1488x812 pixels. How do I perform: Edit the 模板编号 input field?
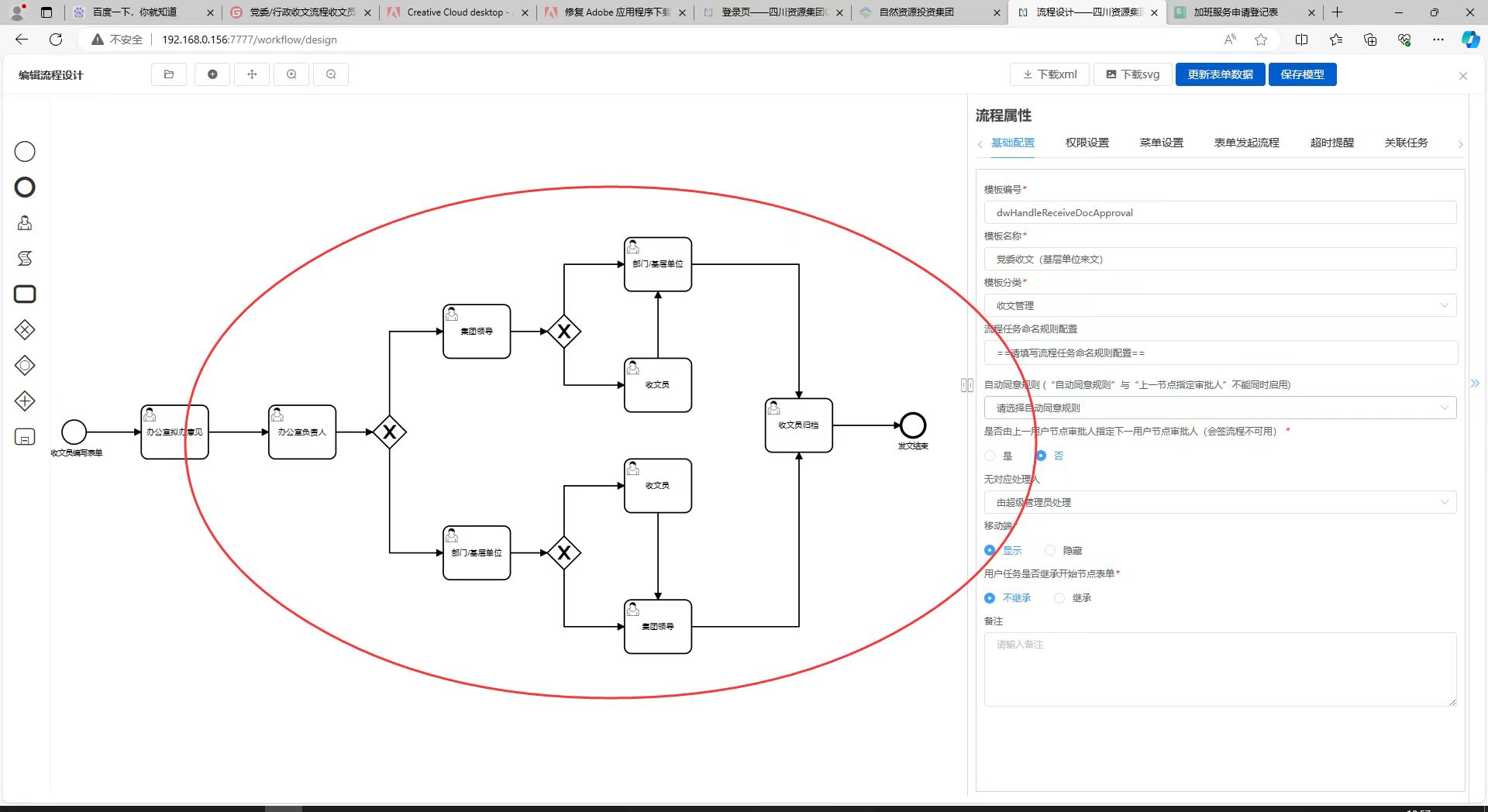1220,212
